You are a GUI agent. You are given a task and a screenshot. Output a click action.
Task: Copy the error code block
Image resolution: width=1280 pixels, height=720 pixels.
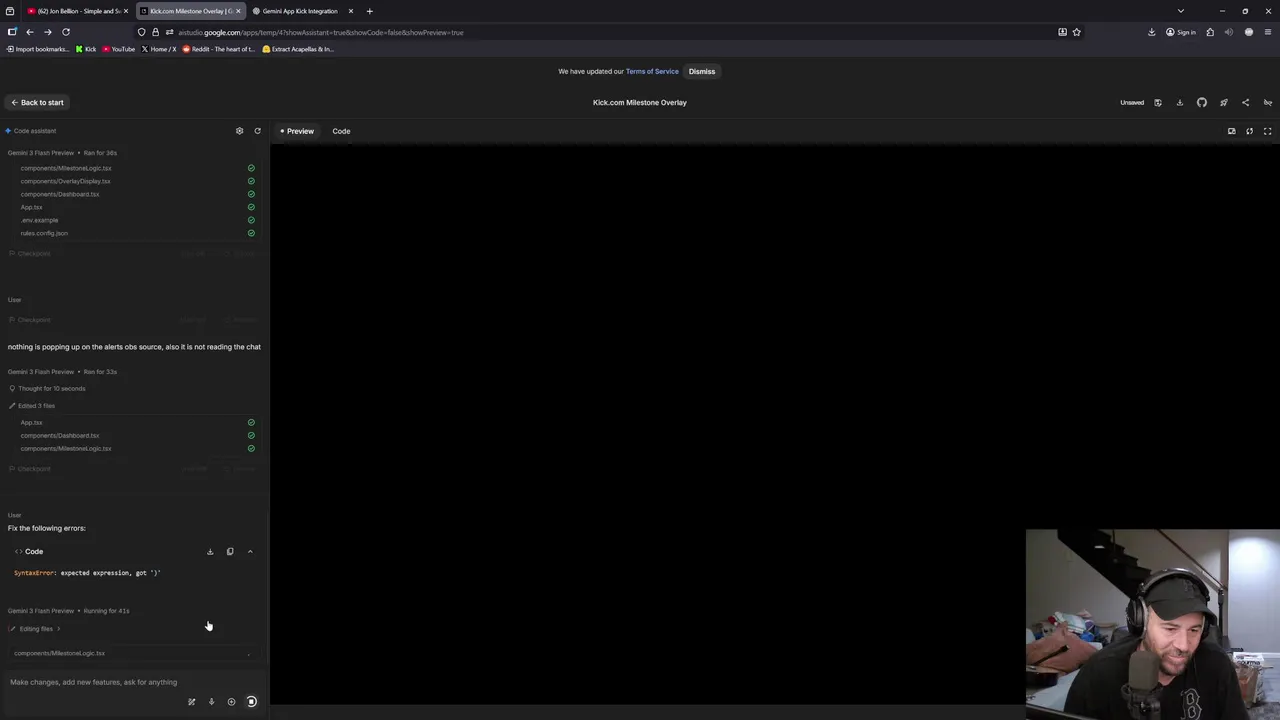pyautogui.click(x=230, y=551)
